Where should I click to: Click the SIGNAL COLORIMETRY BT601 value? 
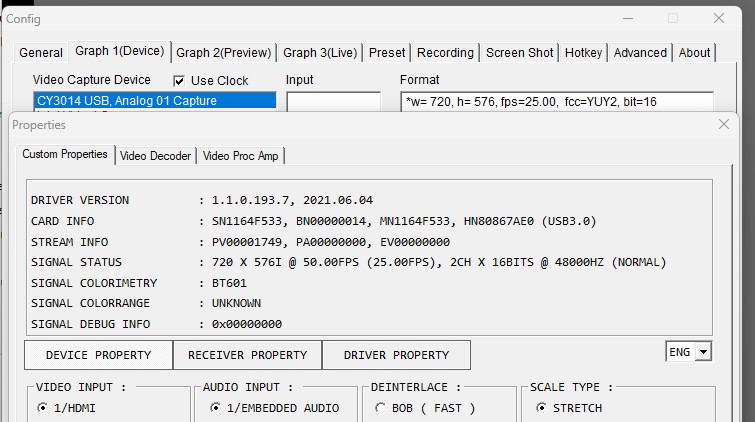point(229,283)
